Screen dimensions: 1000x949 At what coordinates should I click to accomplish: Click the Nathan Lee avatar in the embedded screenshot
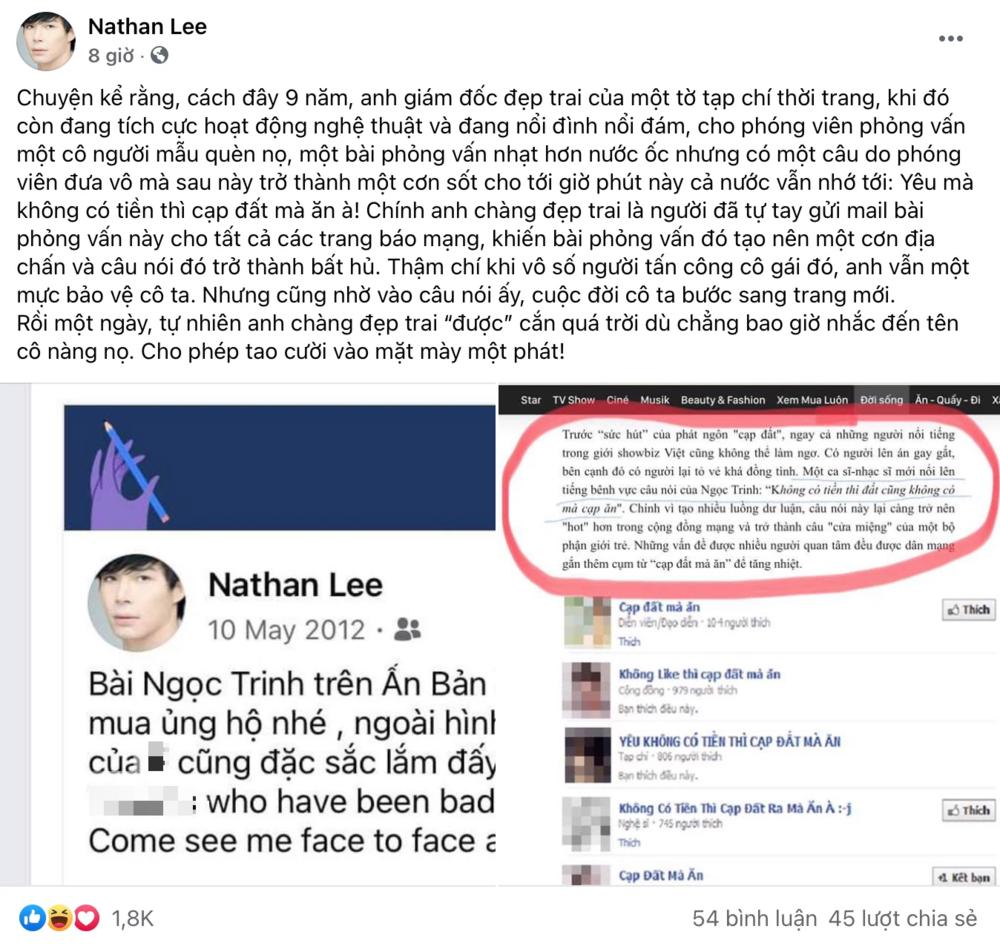point(136,602)
